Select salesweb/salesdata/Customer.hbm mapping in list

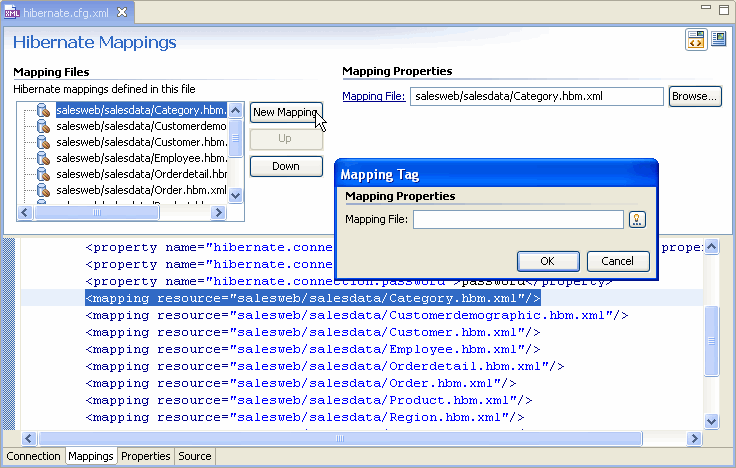coord(141,142)
